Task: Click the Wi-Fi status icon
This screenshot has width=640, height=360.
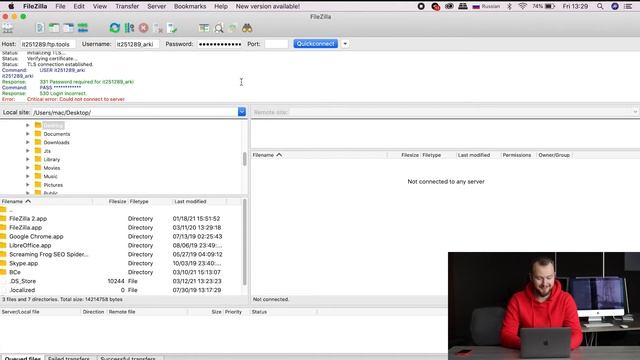Action: [x=522, y=6]
